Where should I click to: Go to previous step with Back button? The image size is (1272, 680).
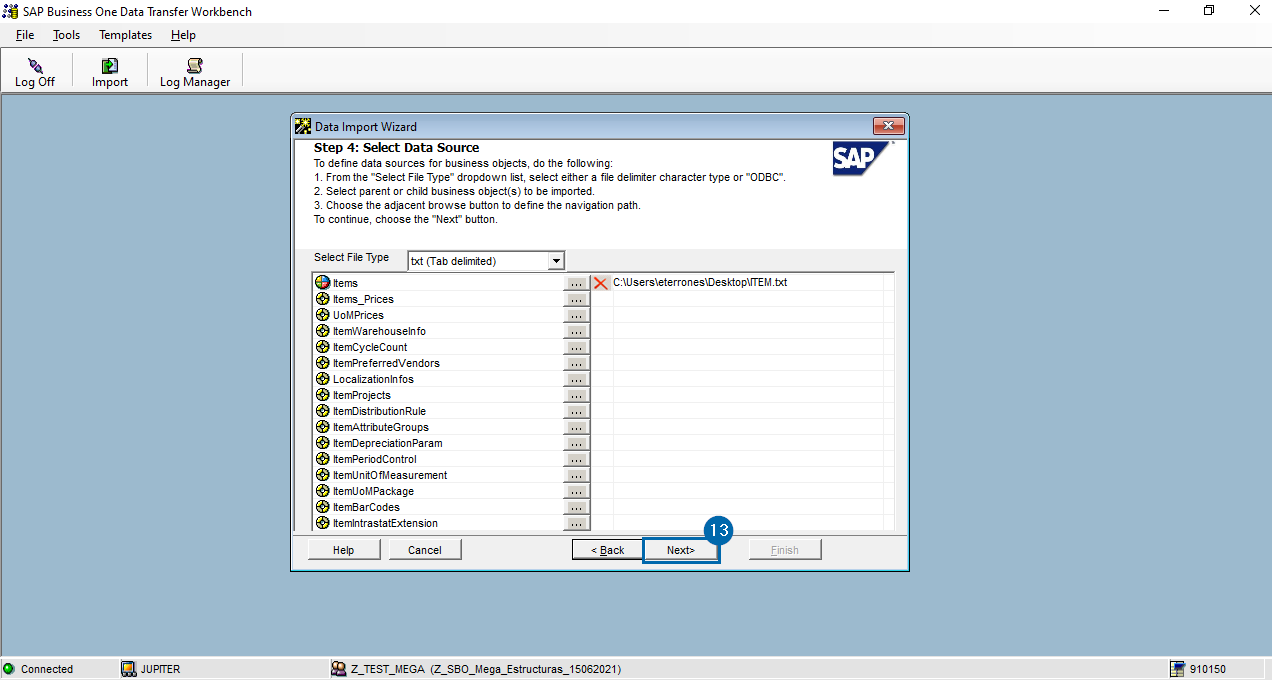(x=608, y=550)
